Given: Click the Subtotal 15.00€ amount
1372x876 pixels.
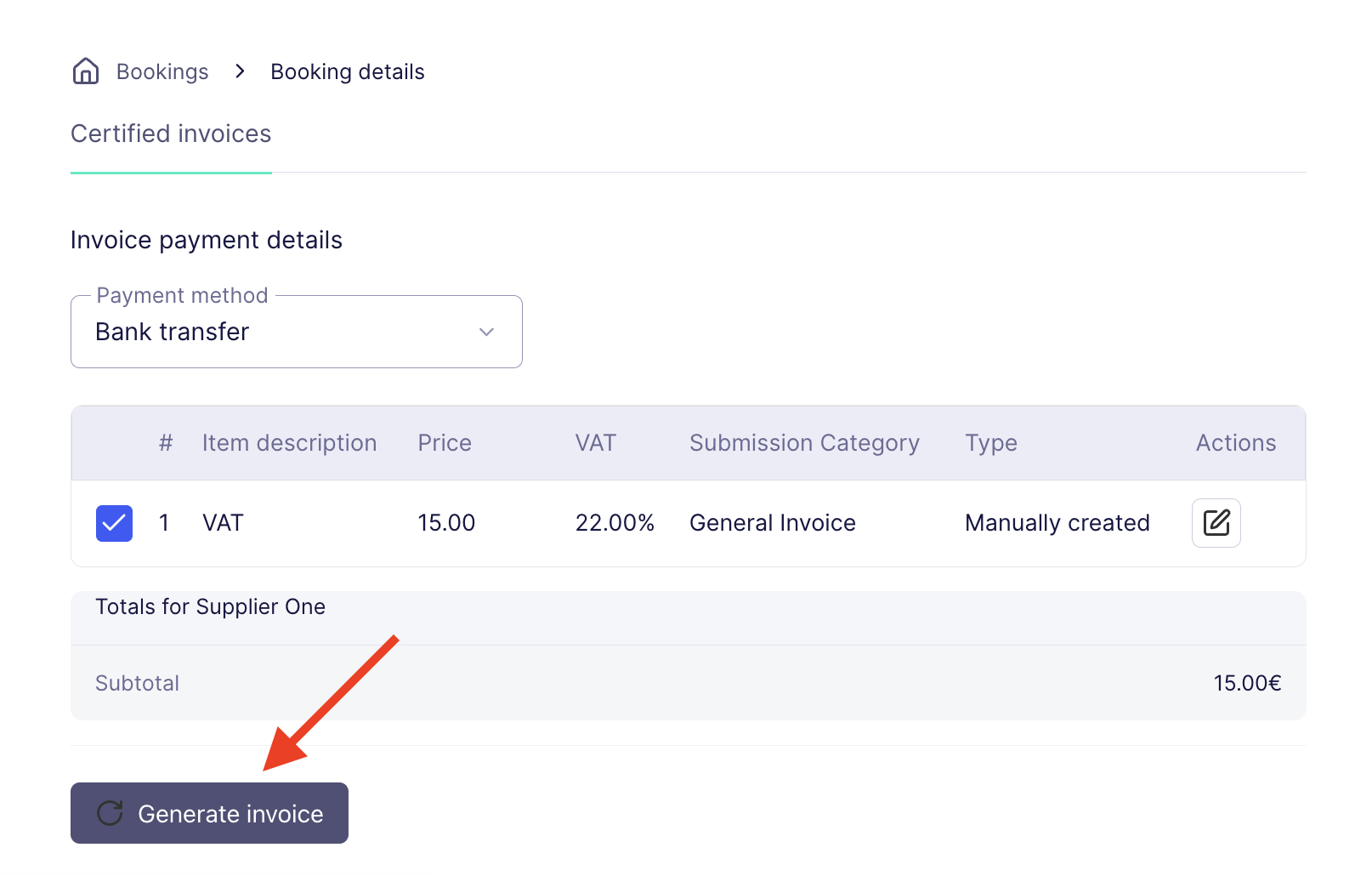Looking at the screenshot, I should pyautogui.click(x=1246, y=683).
